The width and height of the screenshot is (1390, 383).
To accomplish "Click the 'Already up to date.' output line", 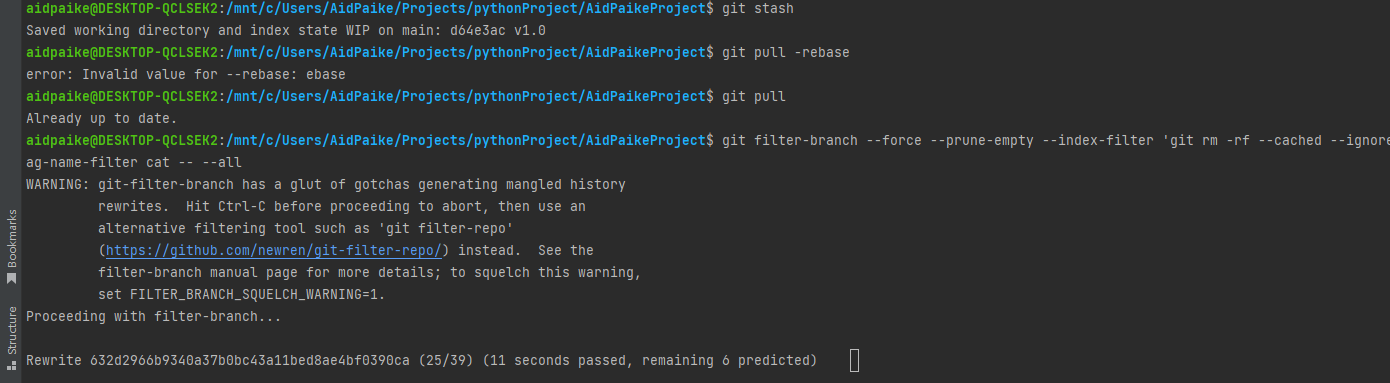I will point(102,118).
